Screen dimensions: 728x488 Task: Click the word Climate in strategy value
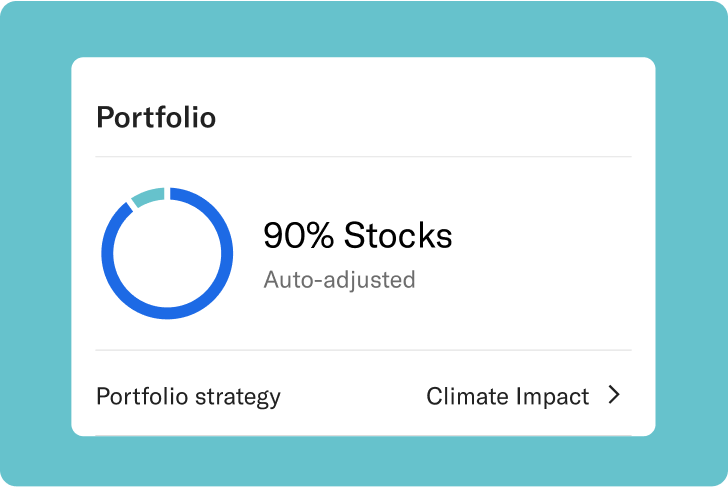tap(467, 396)
